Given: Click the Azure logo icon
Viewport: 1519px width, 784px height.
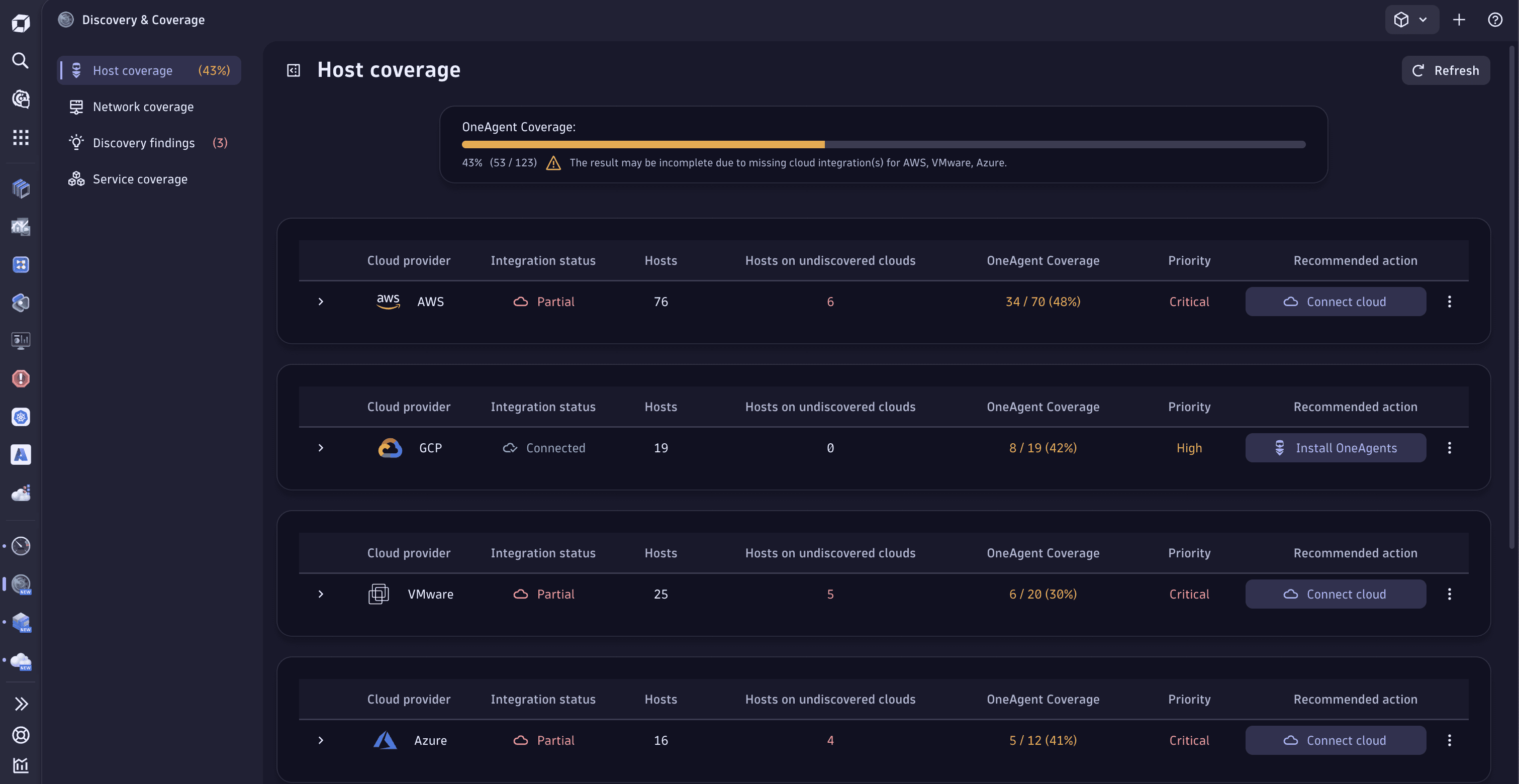Looking at the screenshot, I should click(385, 740).
